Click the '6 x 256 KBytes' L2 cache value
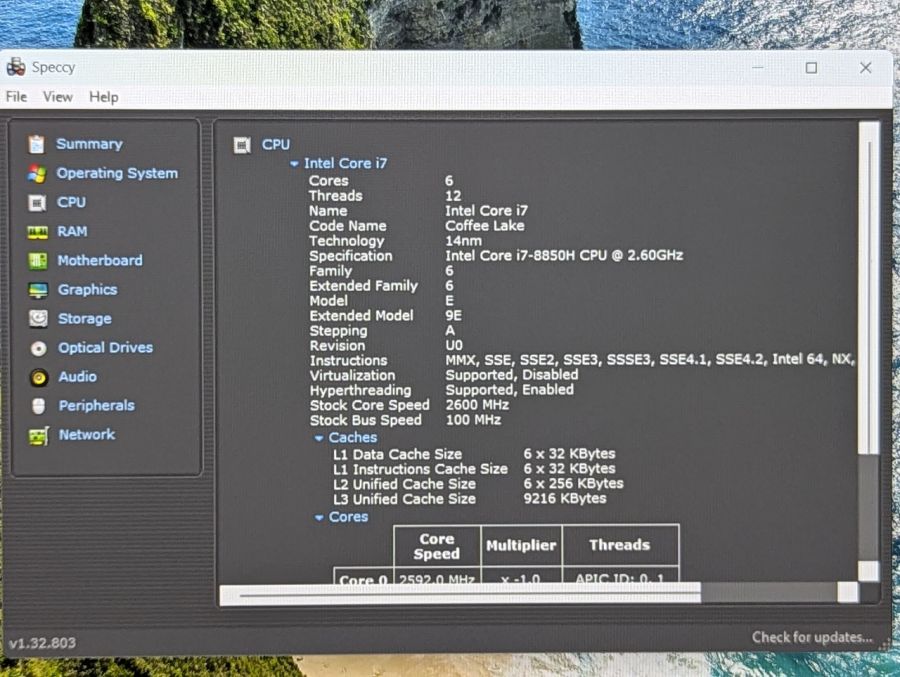This screenshot has height=677, width=900. tap(573, 483)
